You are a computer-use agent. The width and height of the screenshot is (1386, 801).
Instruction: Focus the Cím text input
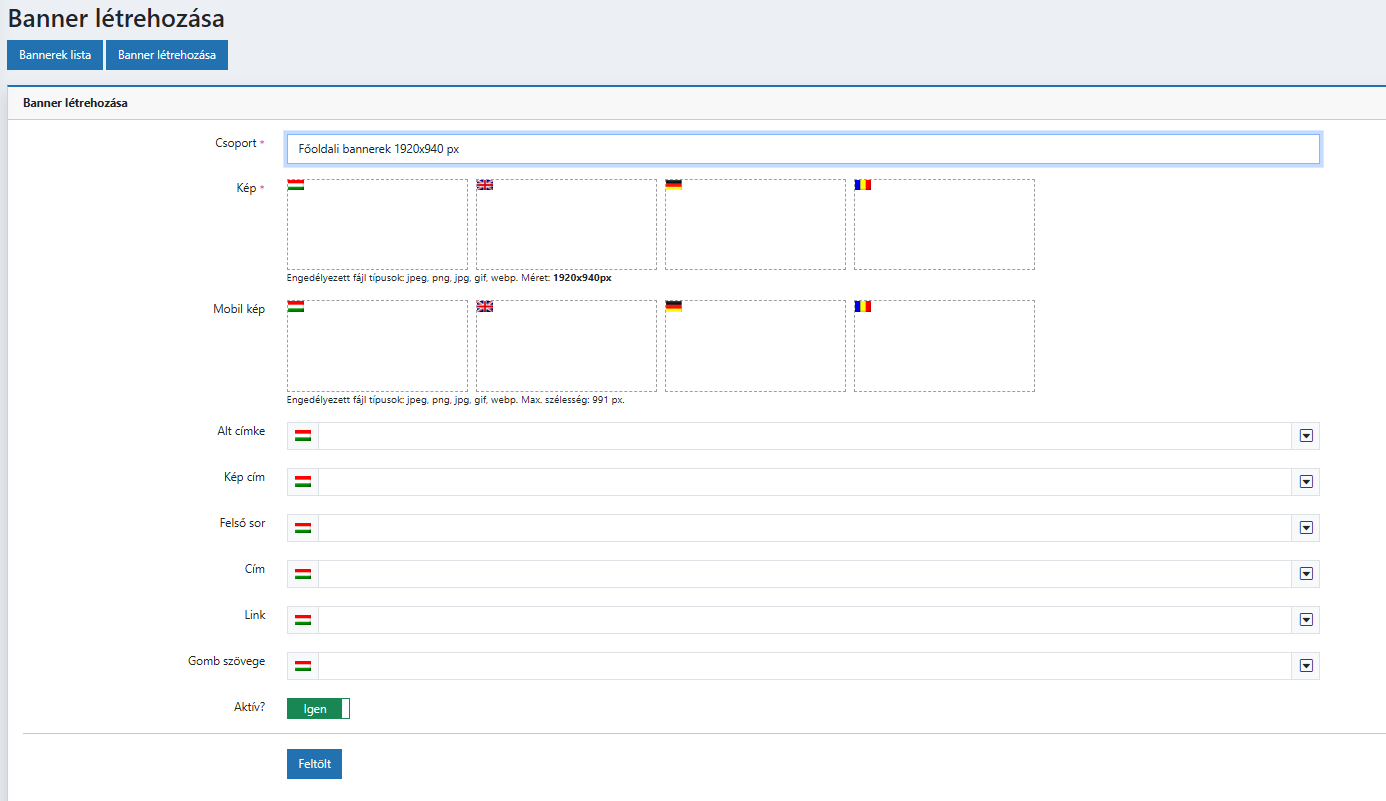click(805, 574)
